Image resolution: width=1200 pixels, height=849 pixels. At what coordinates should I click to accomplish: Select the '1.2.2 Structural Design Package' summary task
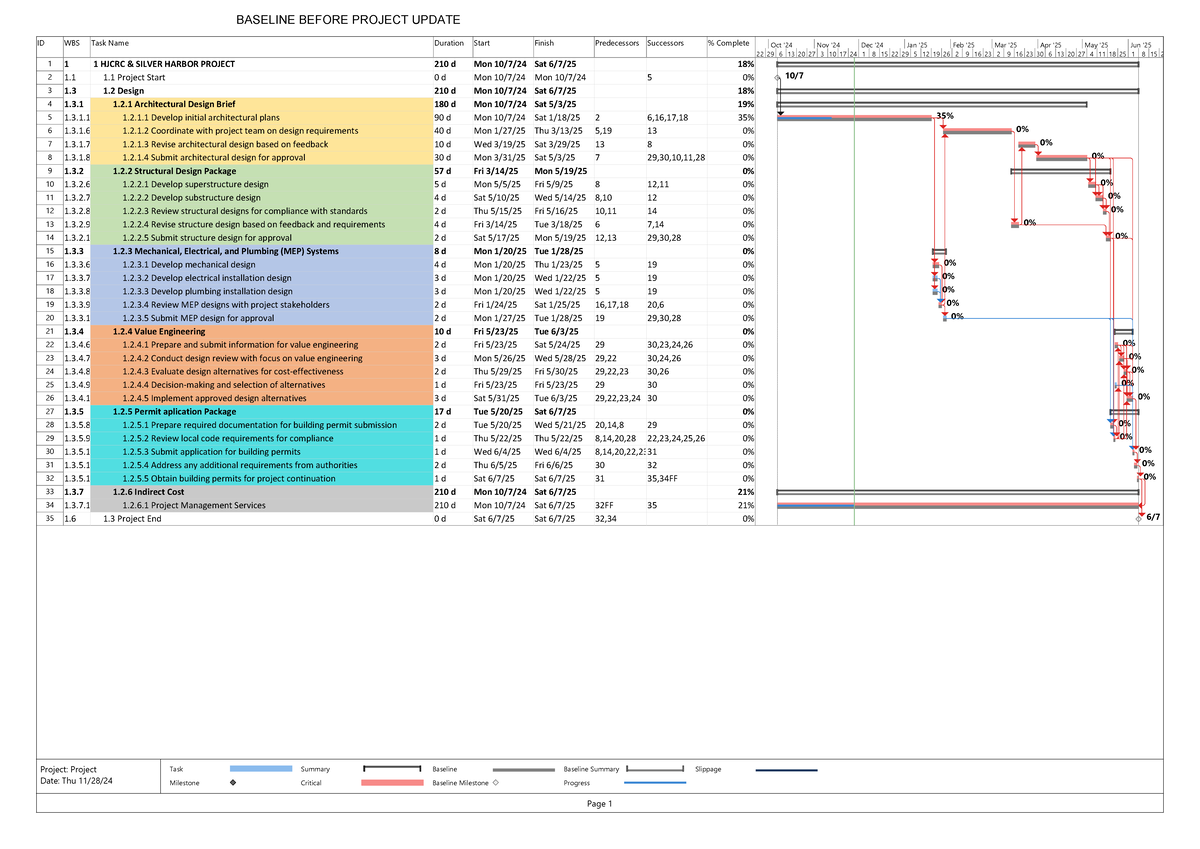point(175,171)
